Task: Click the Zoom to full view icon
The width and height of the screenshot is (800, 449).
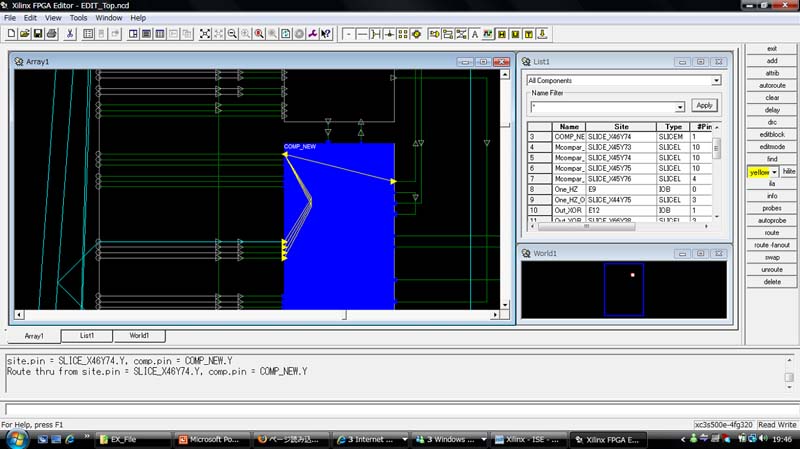Action: click(205, 34)
